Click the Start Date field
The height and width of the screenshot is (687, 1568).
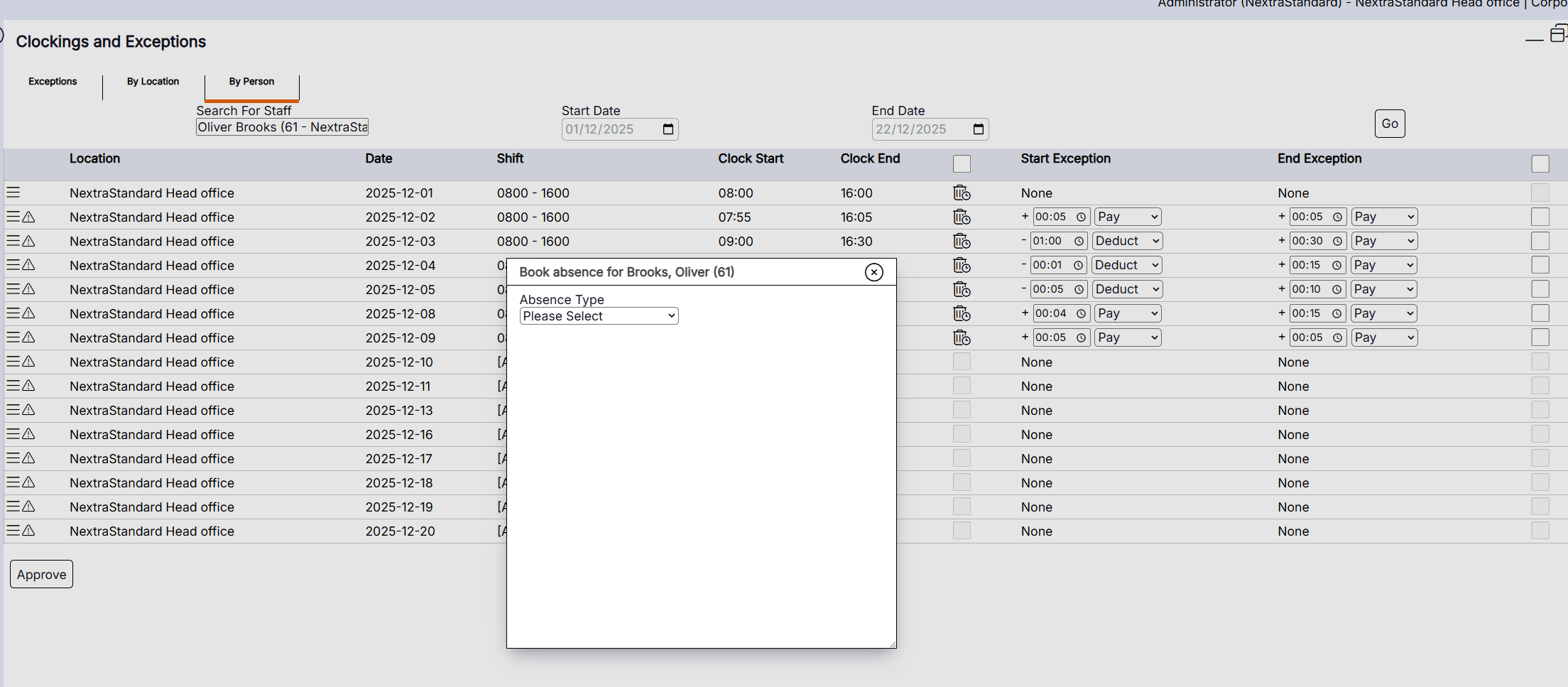[620, 129]
